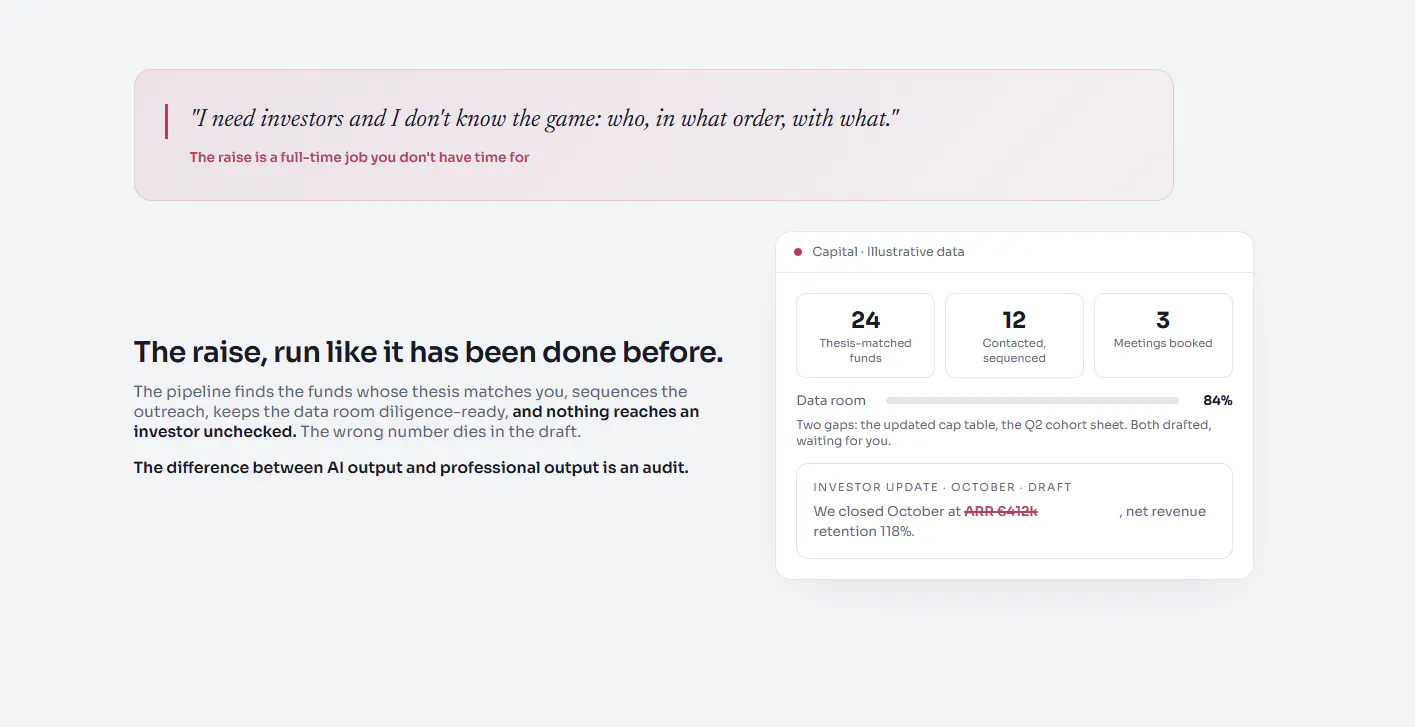Click the 84% data room value
1415x727 pixels.
[x=1217, y=400]
